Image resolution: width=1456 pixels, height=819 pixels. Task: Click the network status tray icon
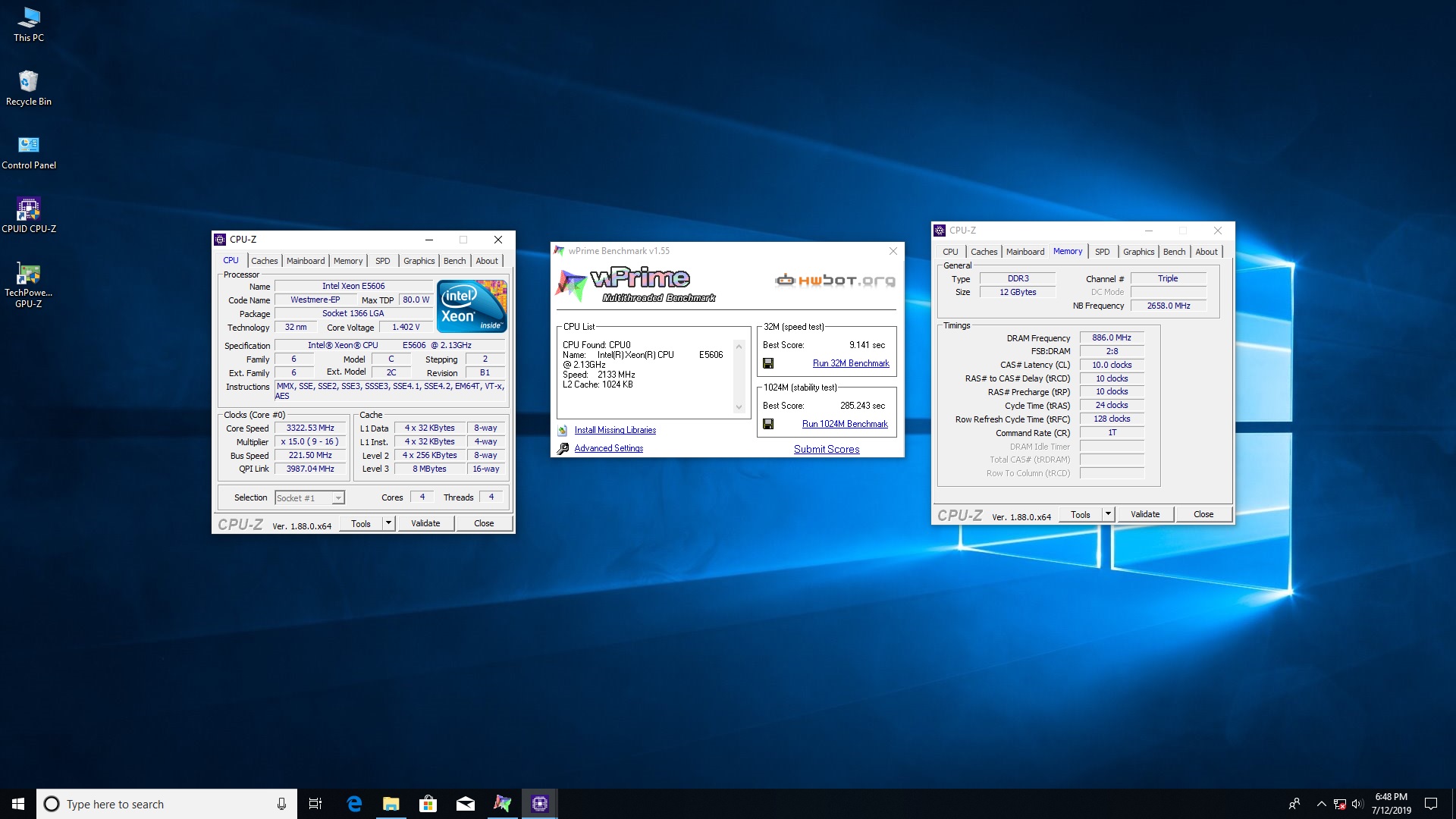[x=1340, y=804]
